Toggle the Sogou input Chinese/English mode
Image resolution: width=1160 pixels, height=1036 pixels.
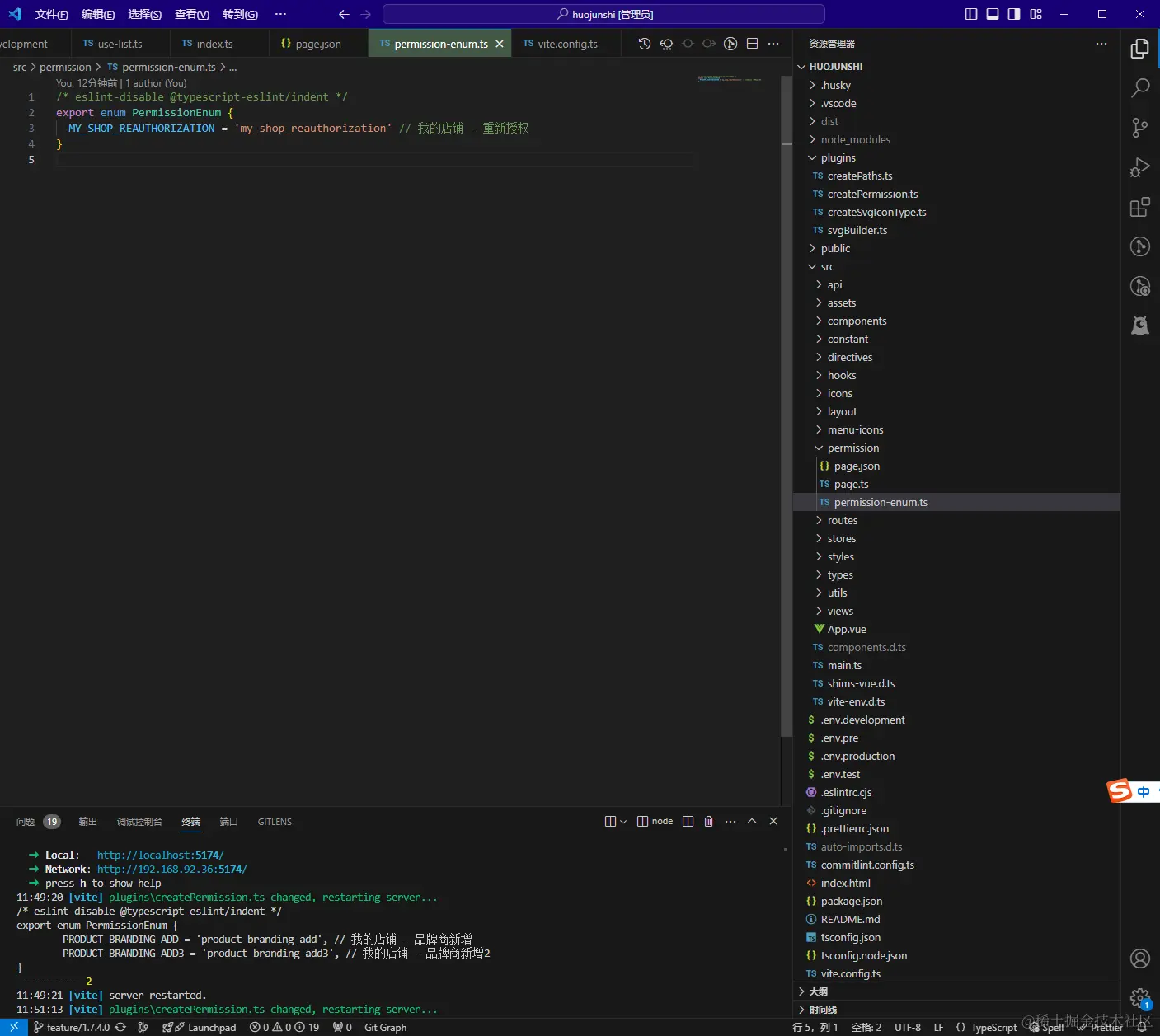point(1143,791)
